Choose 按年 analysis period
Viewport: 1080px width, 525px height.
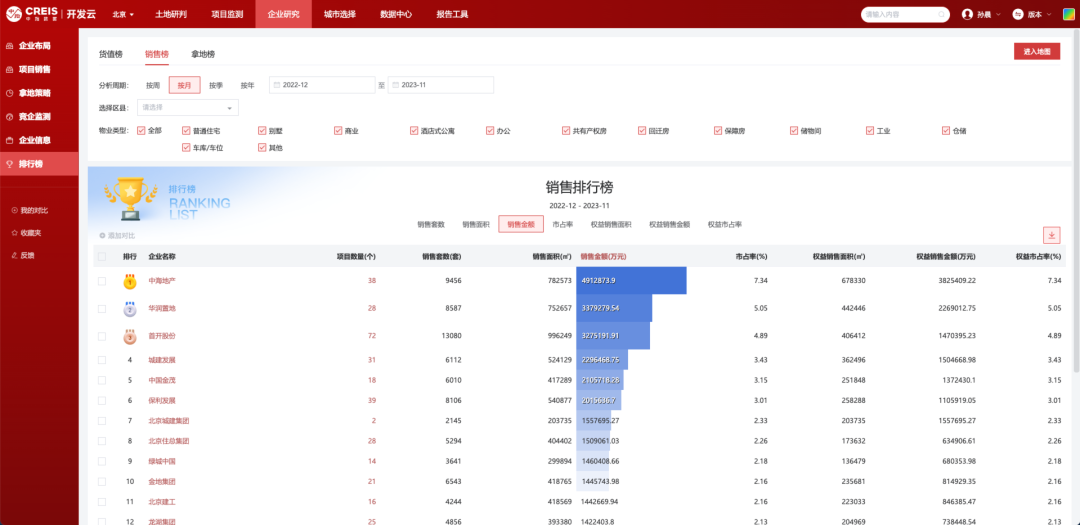pyautogui.click(x=247, y=85)
